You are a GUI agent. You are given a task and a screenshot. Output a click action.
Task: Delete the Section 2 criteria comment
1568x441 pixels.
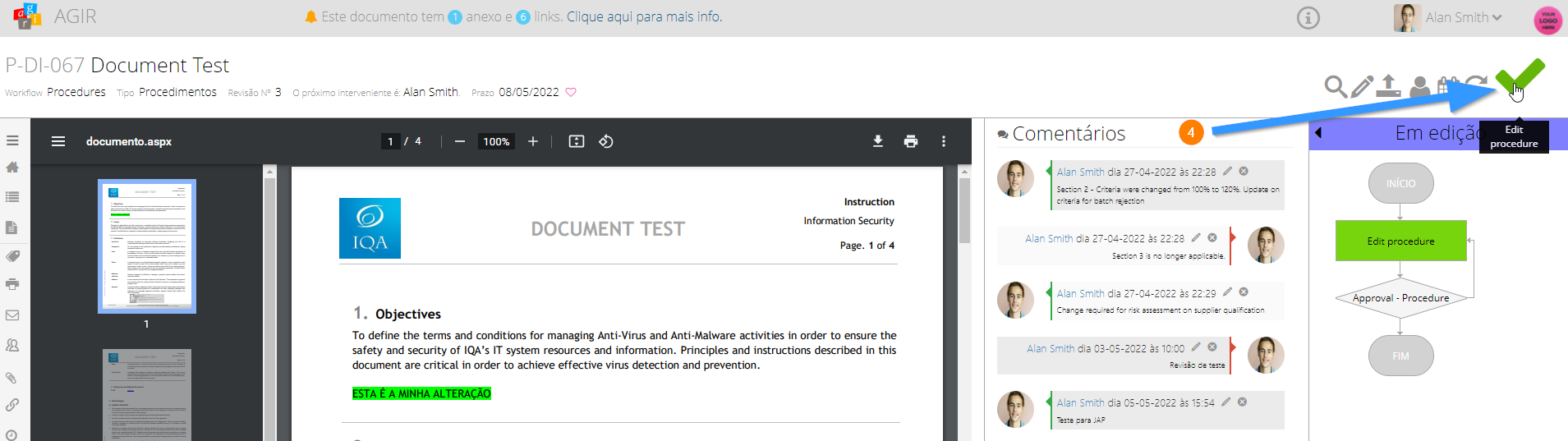(1244, 171)
